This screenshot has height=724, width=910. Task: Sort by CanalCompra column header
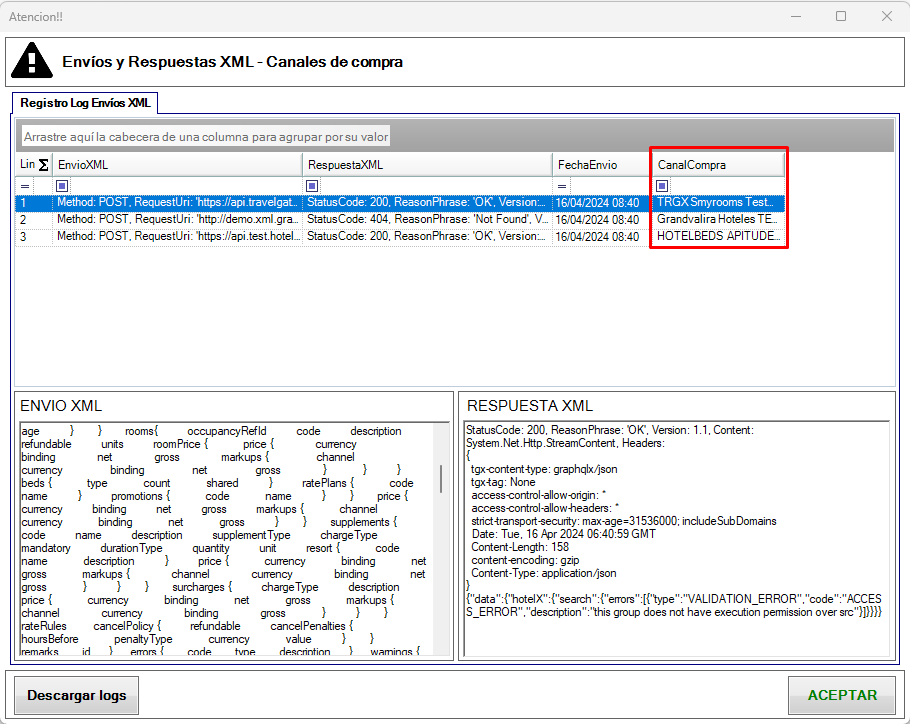tap(718, 165)
